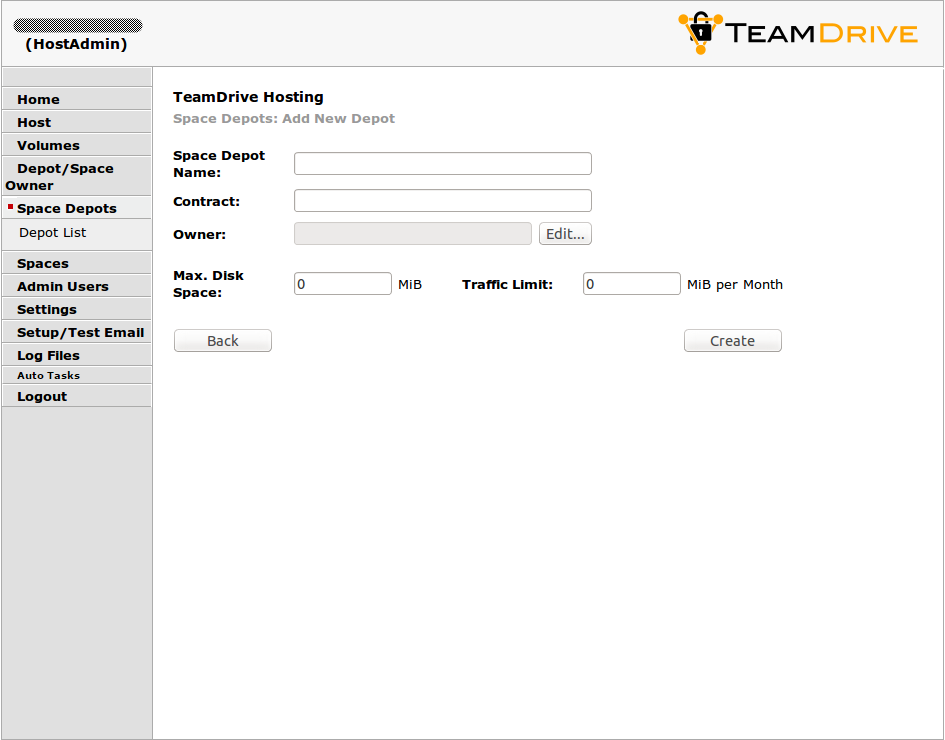Click into the Contract text field
The image size is (945, 740).
(x=442, y=201)
